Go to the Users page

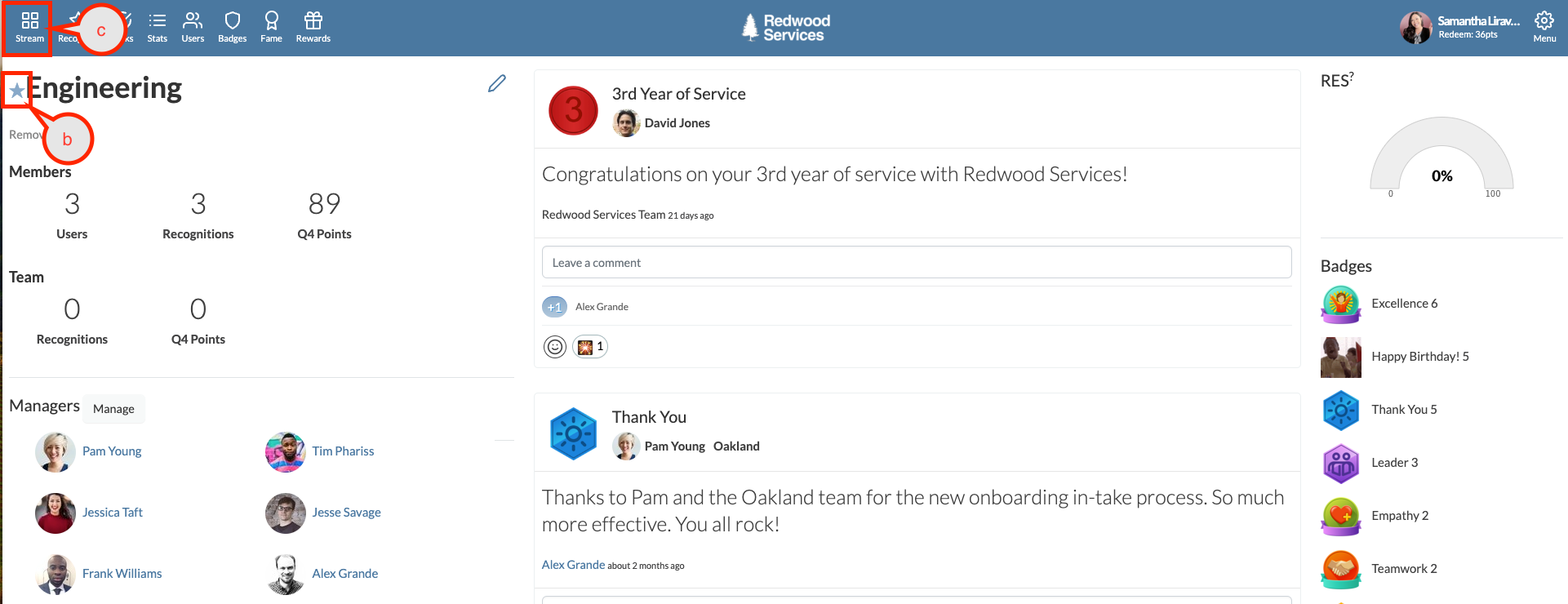pyautogui.click(x=193, y=27)
